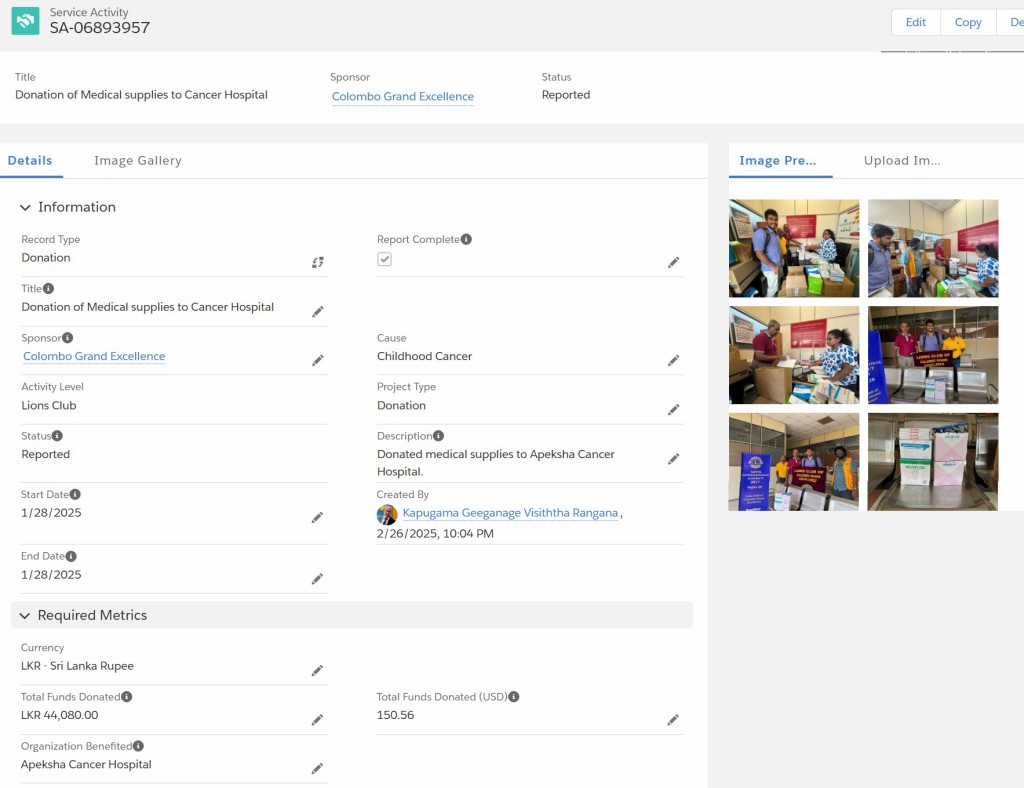Edit Description pencil icon

pos(673,459)
